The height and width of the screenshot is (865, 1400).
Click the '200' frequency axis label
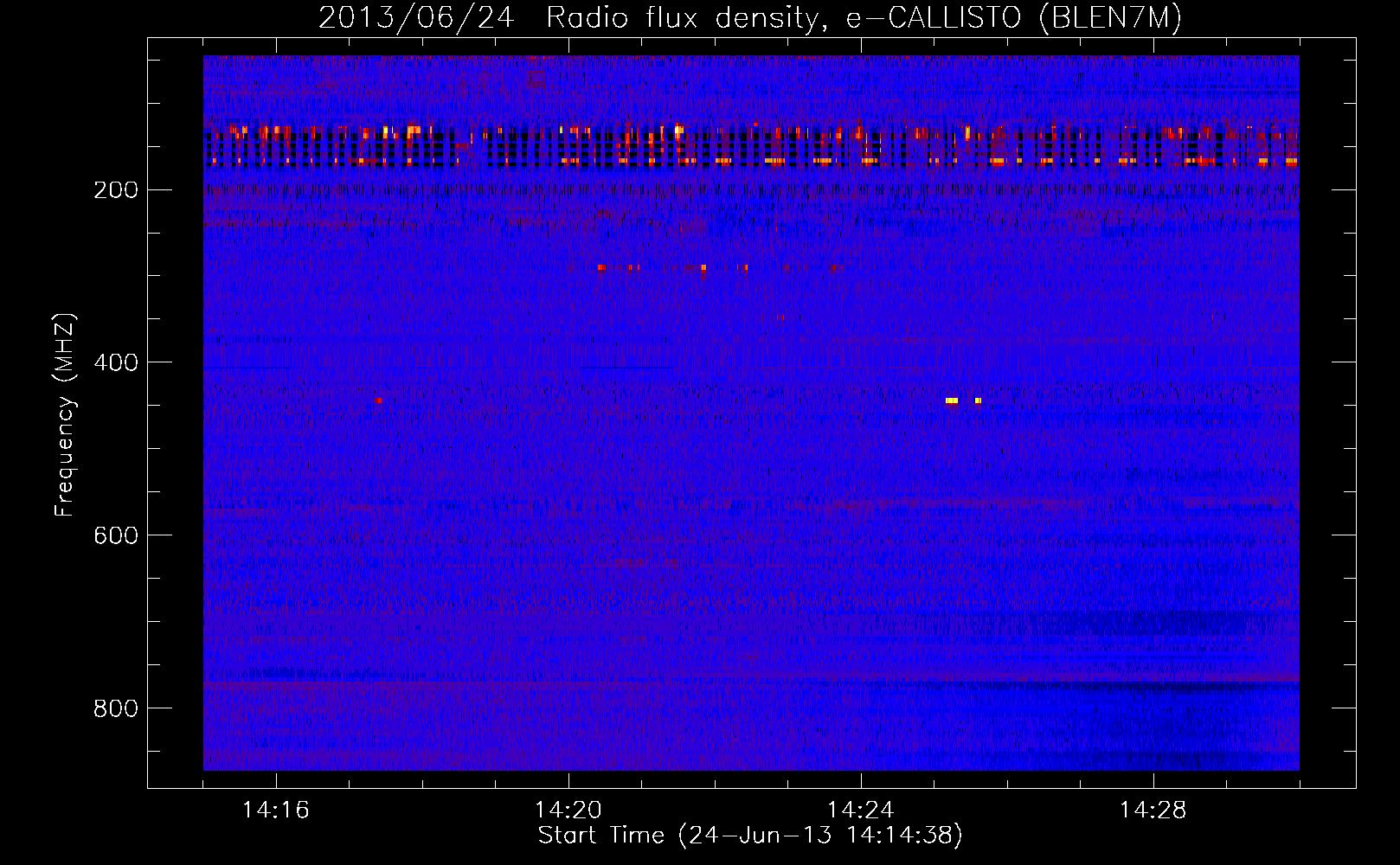click(x=116, y=189)
